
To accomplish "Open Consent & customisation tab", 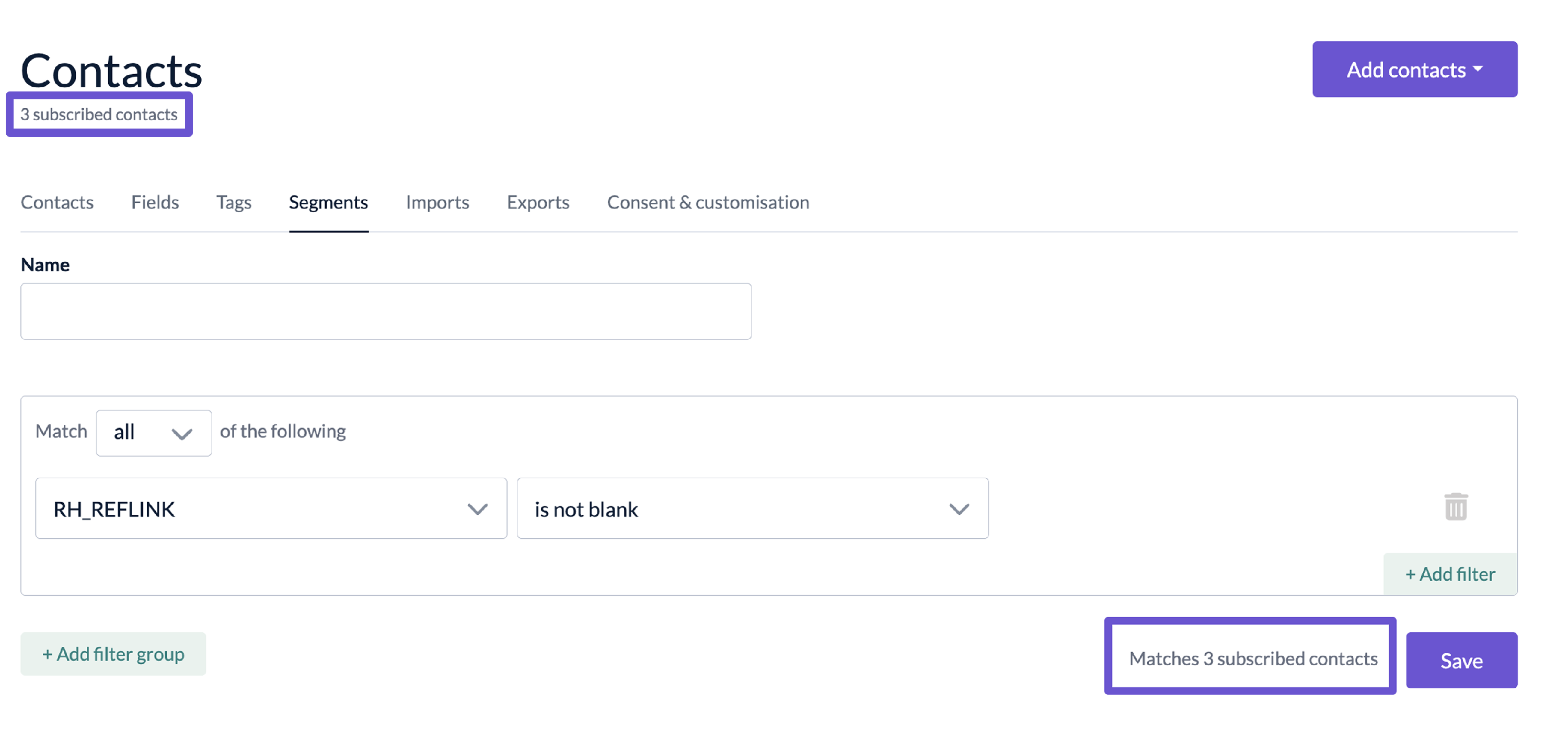I will [708, 202].
